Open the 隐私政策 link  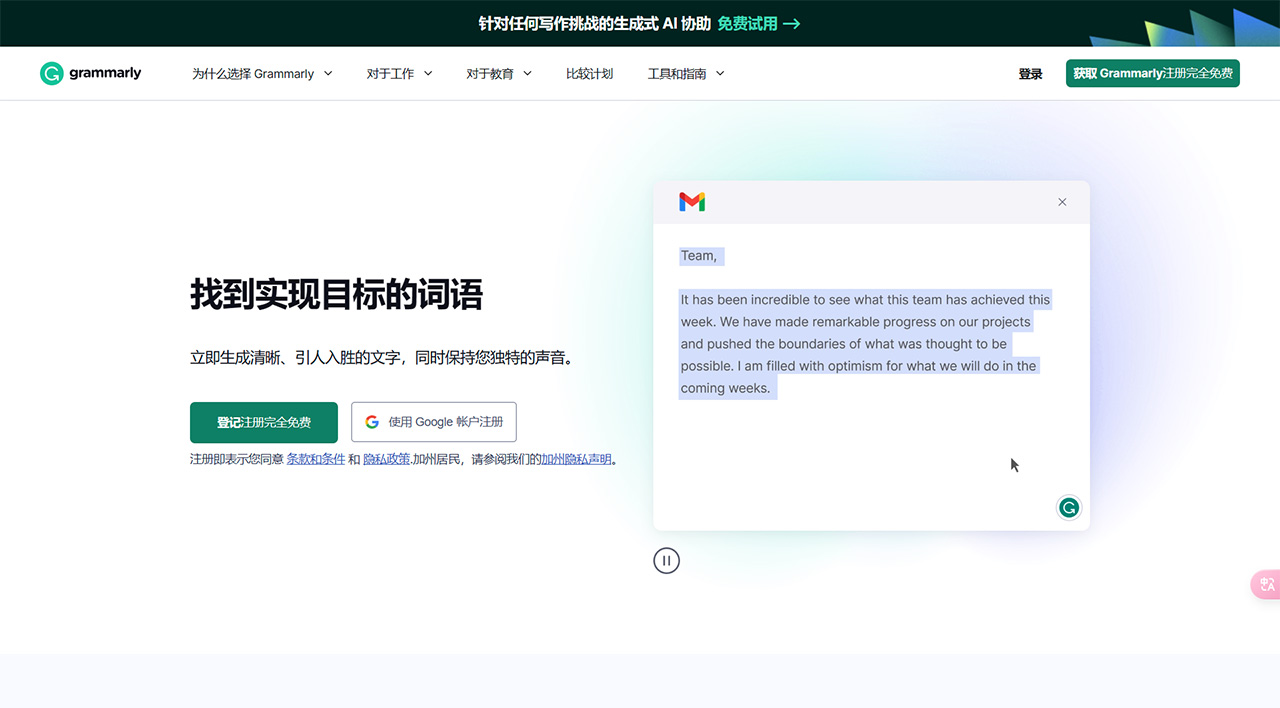point(385,458)
